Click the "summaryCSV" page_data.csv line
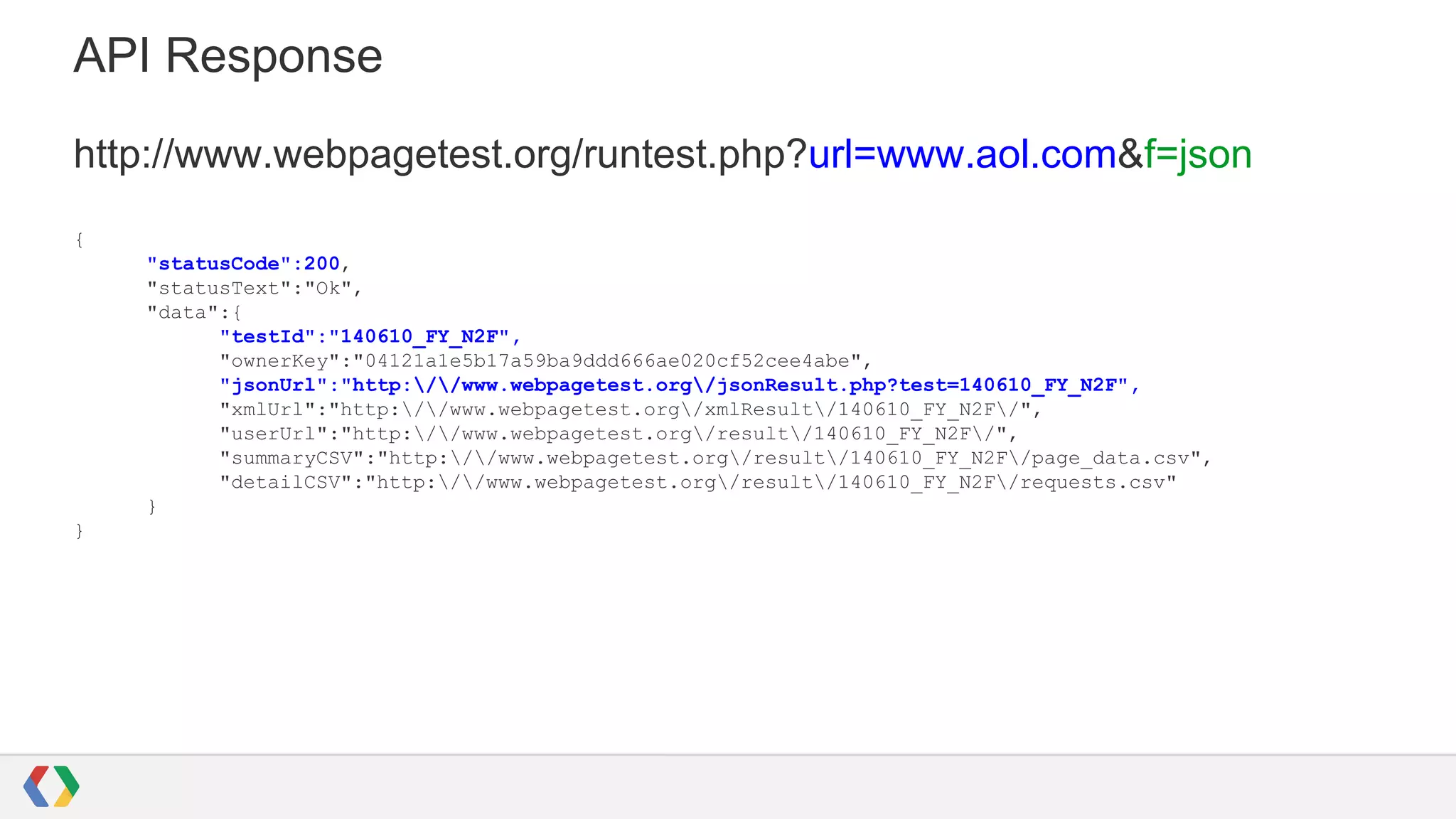 tap(715, 457)
